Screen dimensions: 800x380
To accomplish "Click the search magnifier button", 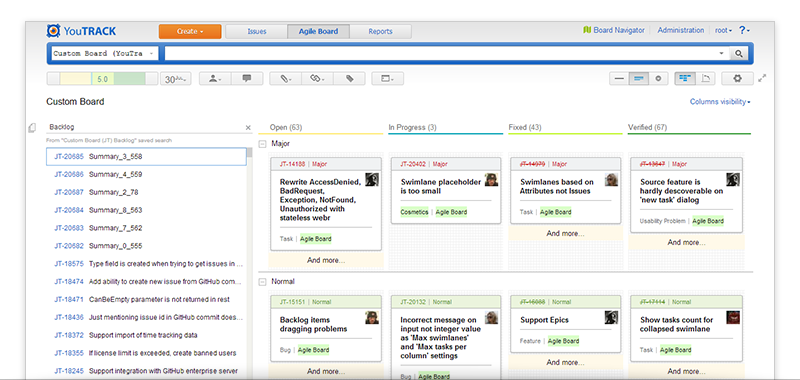I will point(738,54).
